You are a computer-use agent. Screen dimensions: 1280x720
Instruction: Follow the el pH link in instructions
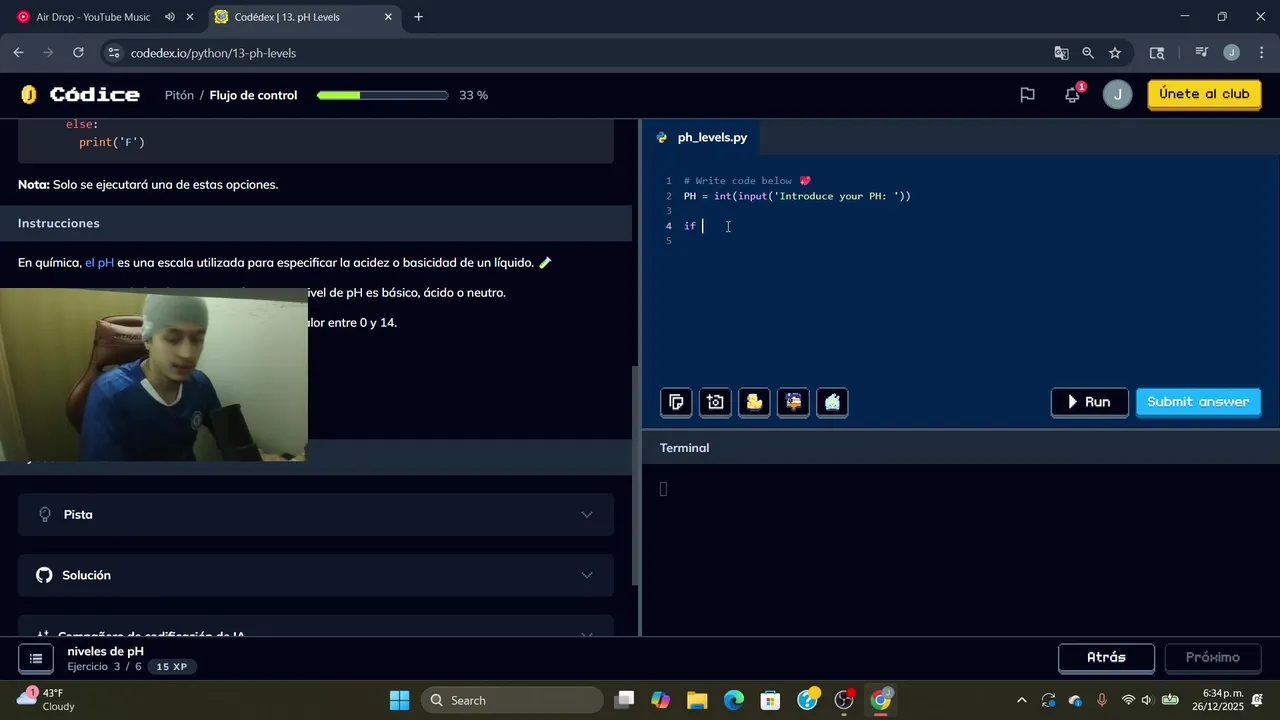pos(100,263)
